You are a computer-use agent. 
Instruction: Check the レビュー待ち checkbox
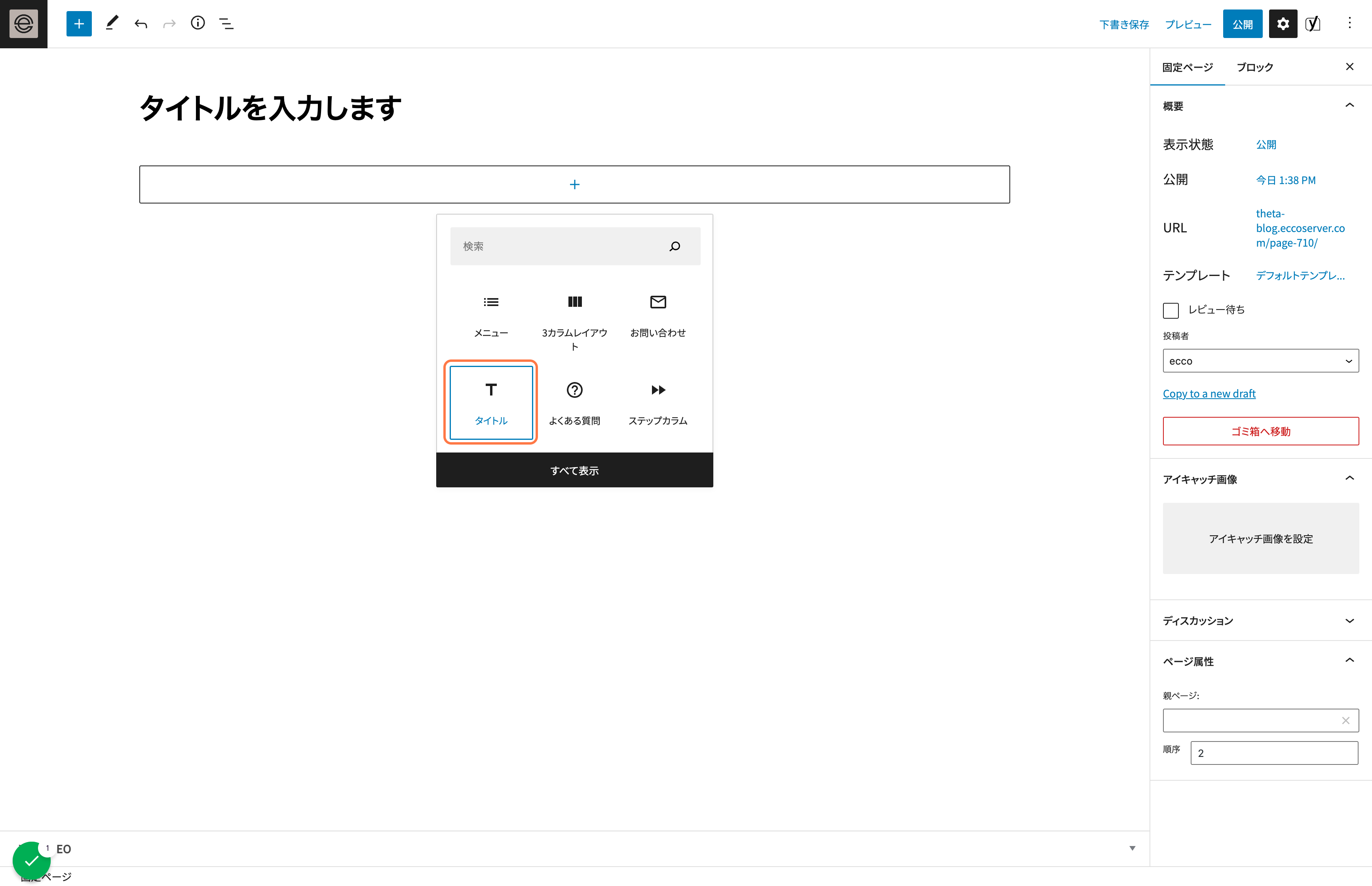pos(1171,310)
